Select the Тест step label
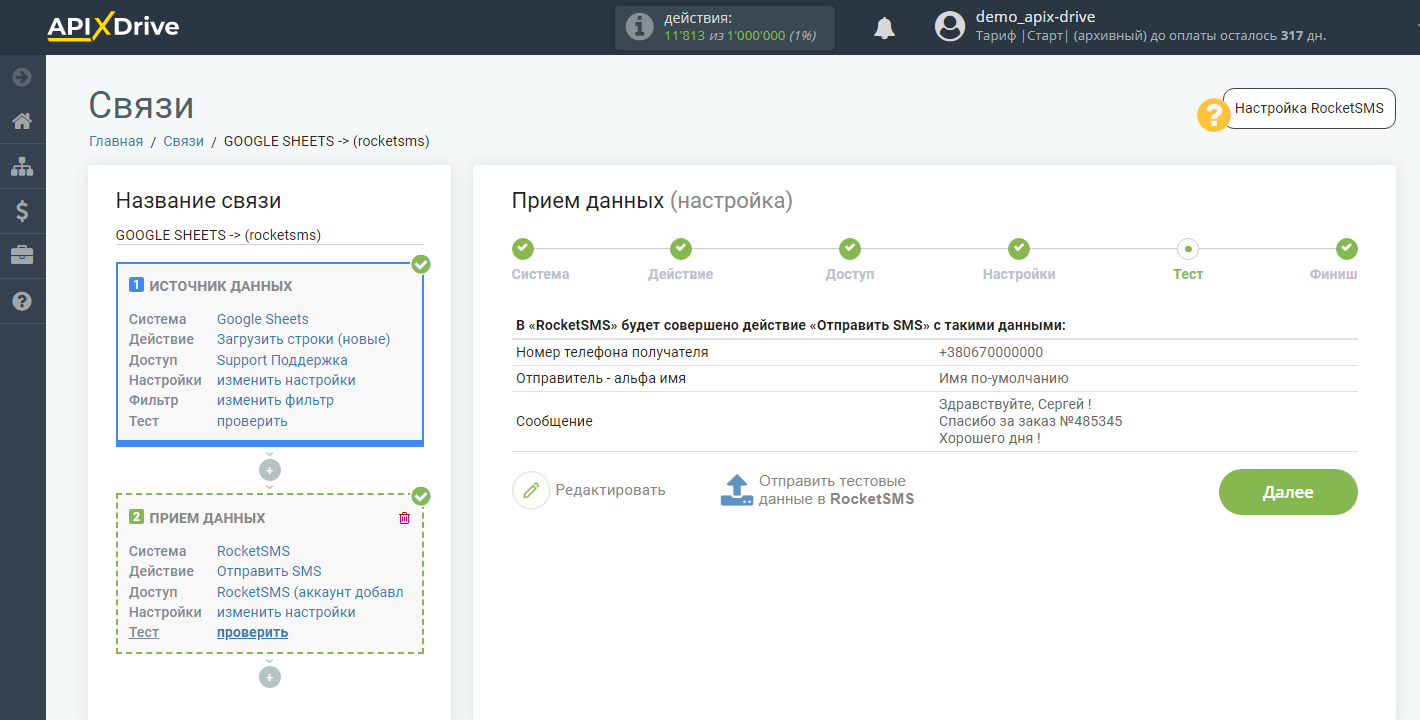Viewport: 1420px width, 720px height. pos(1188,274)
